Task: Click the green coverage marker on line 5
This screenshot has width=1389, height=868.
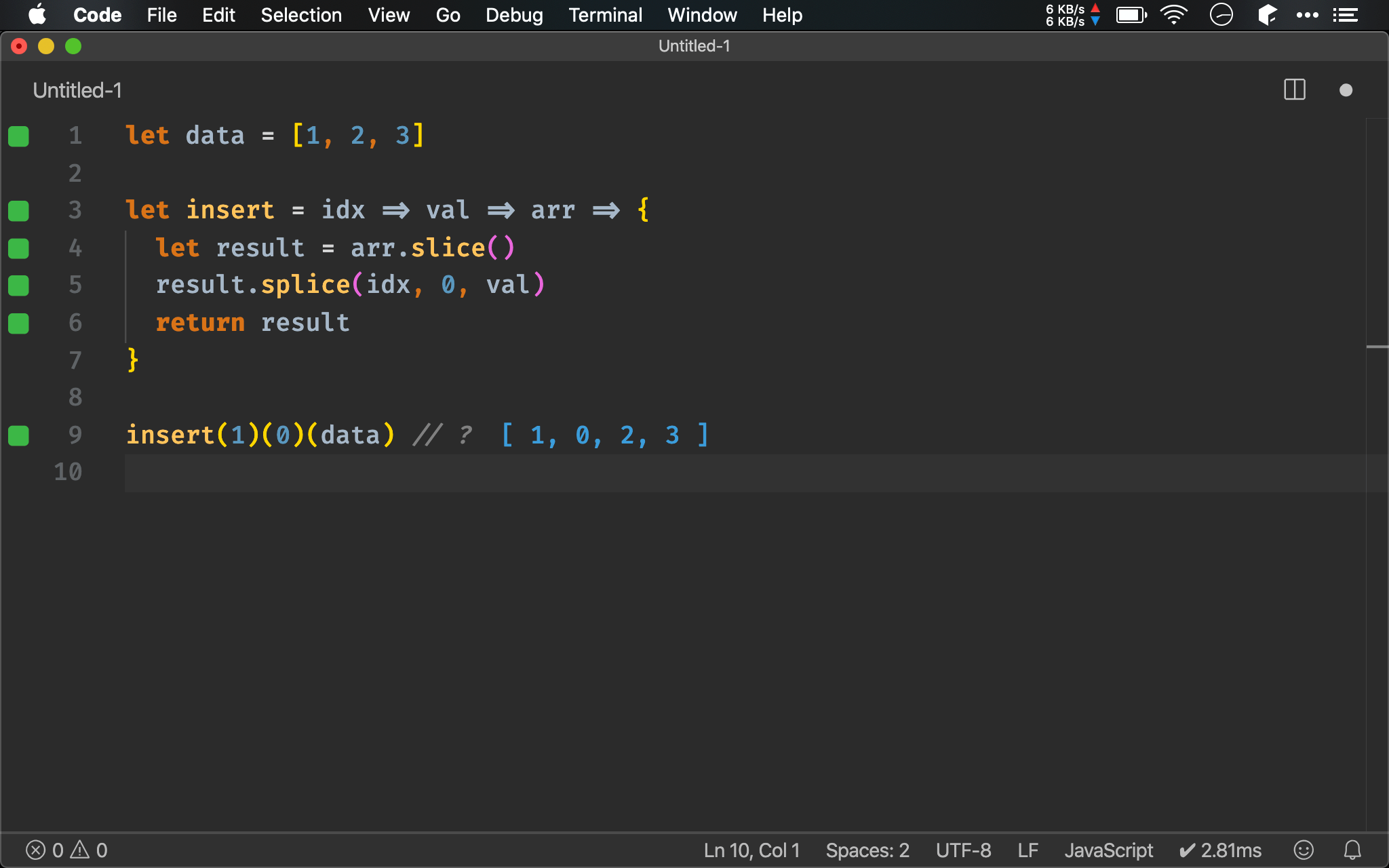Action: [x=18, y=285]
